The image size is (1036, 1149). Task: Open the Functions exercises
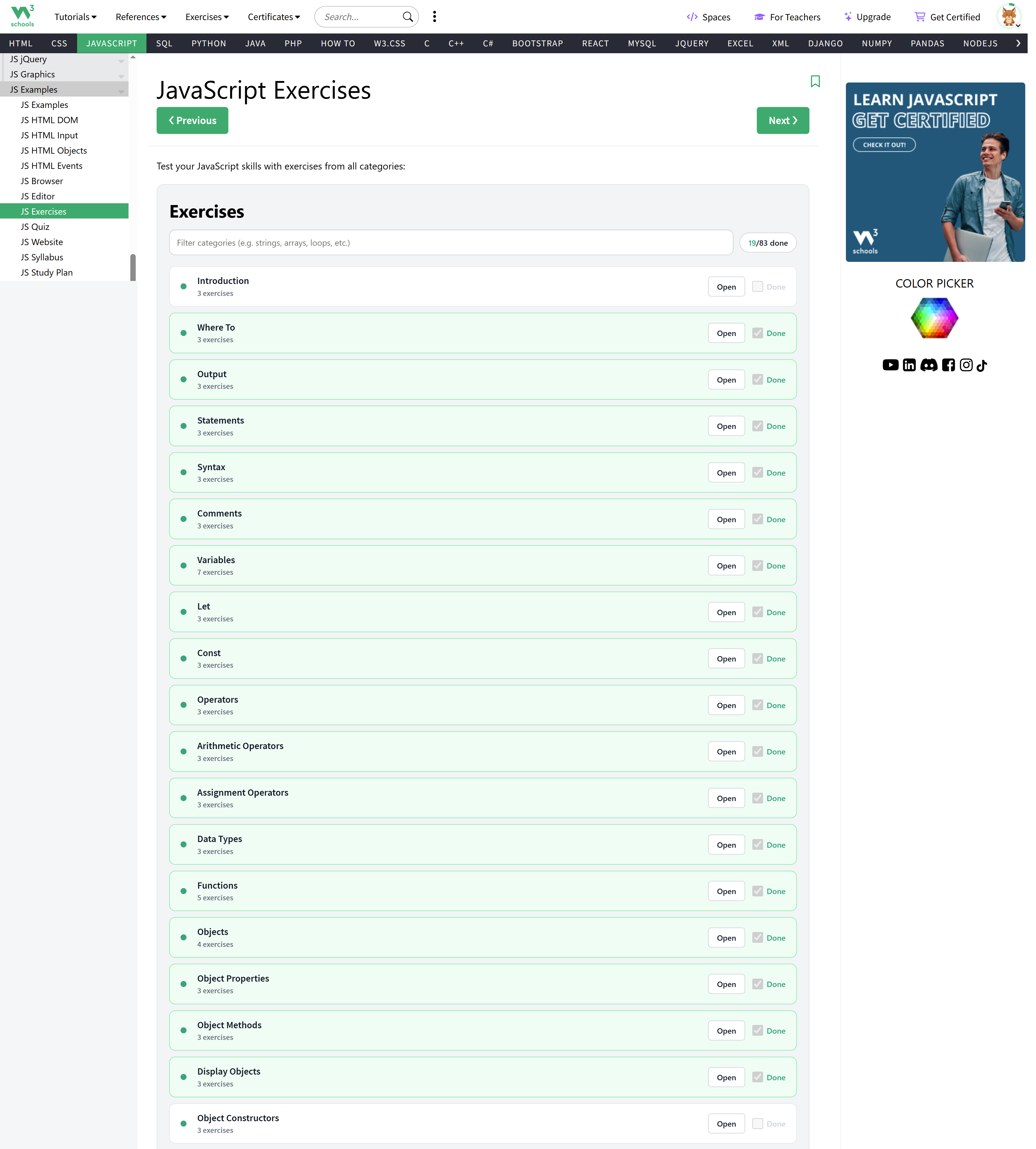click(726, 891)
